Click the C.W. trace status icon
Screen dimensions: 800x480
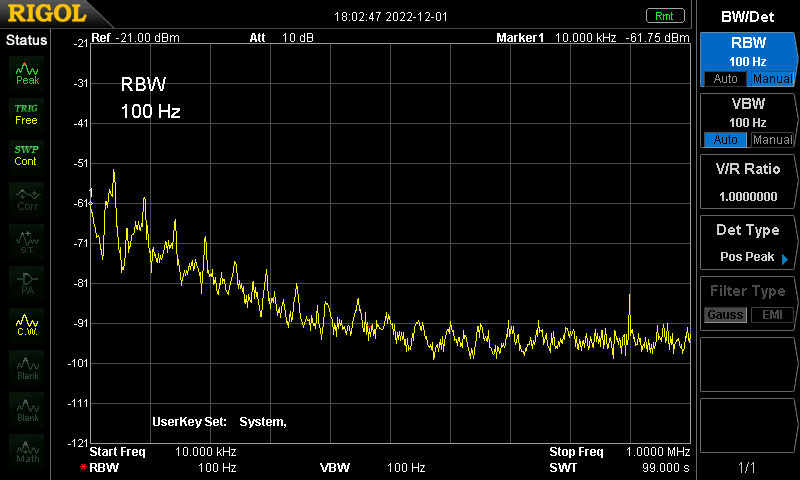(27, 325)
